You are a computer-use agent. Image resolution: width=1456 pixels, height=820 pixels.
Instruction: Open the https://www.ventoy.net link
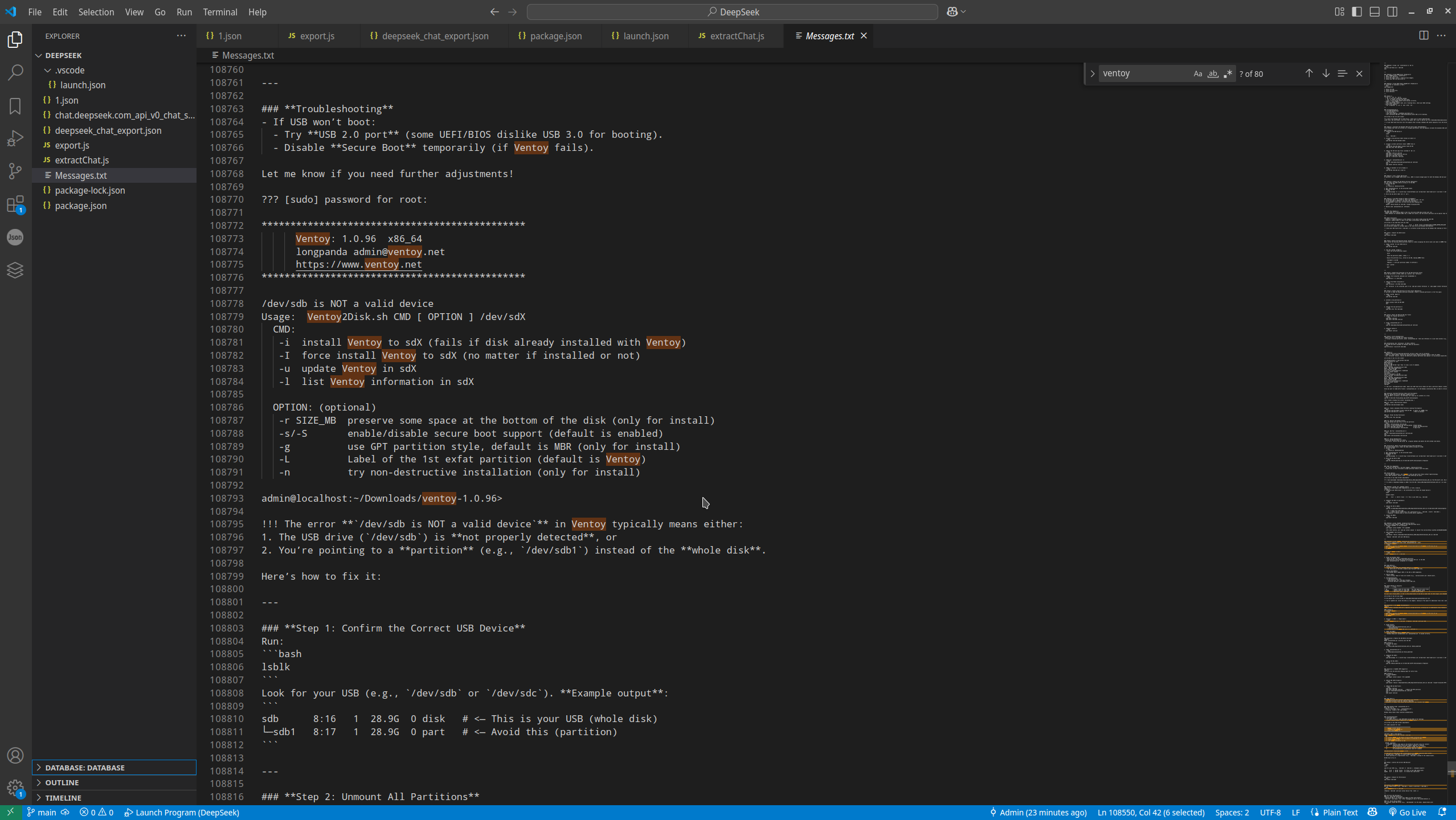[358, 264]
